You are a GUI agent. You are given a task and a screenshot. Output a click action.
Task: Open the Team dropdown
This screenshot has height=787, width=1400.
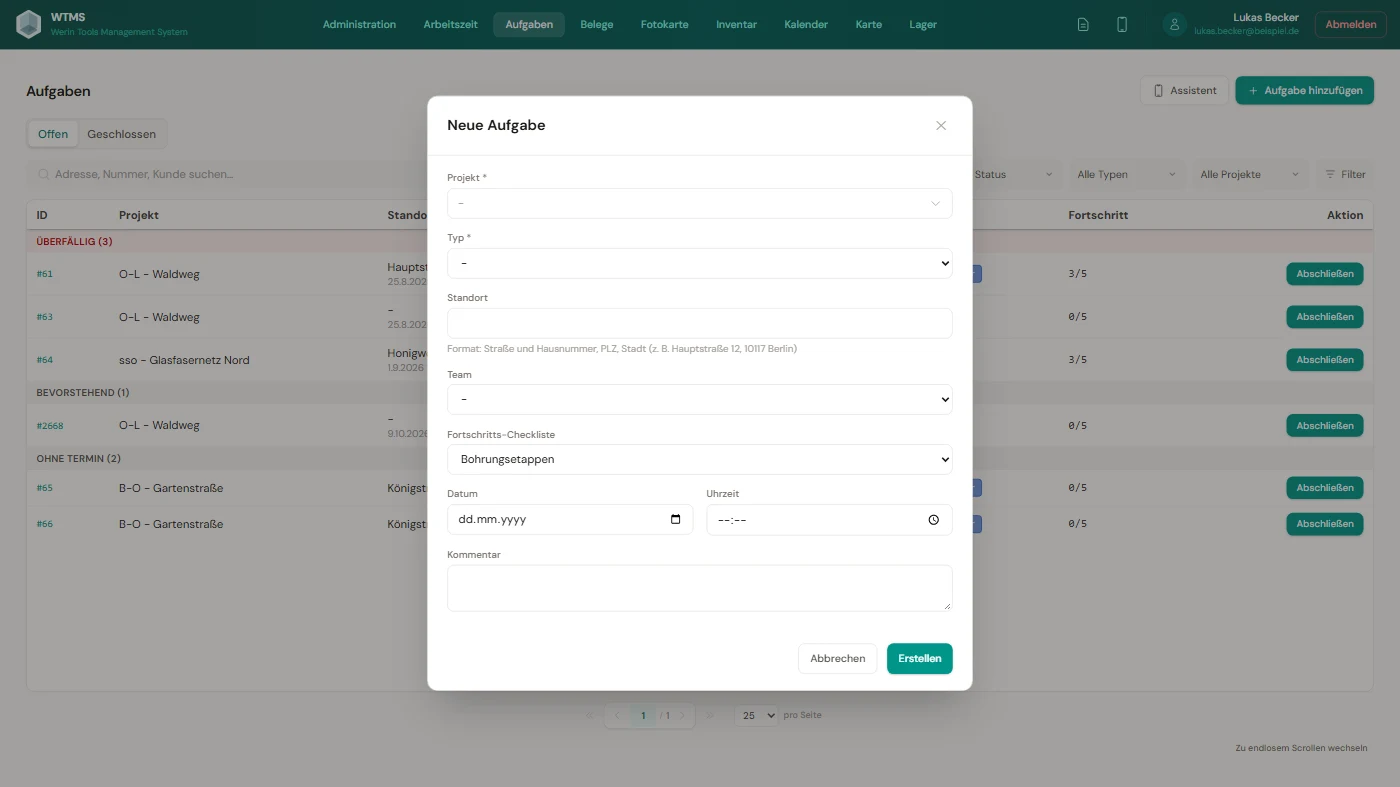(x=700, y=399)
